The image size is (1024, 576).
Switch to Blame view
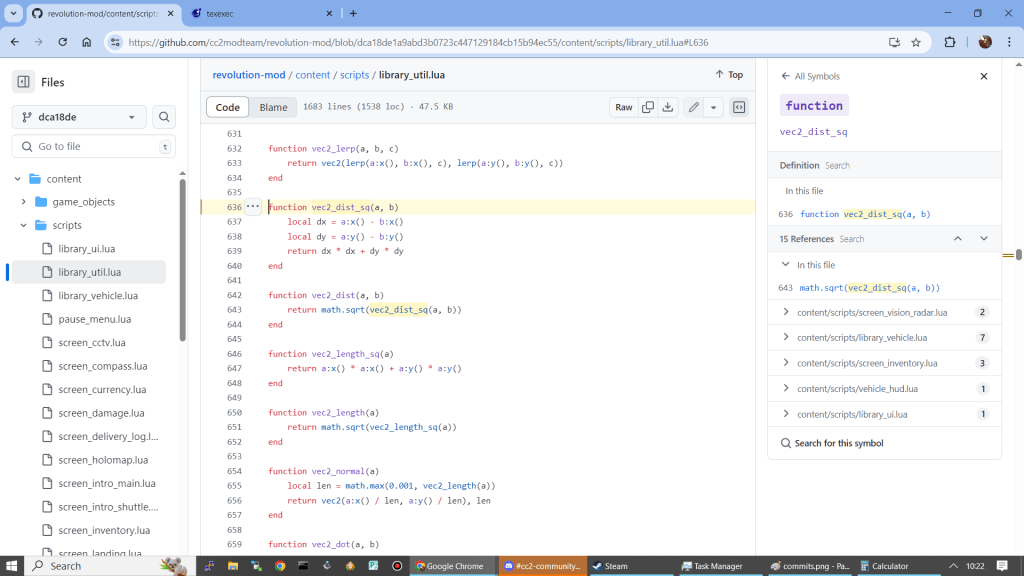tap(273, 107)
